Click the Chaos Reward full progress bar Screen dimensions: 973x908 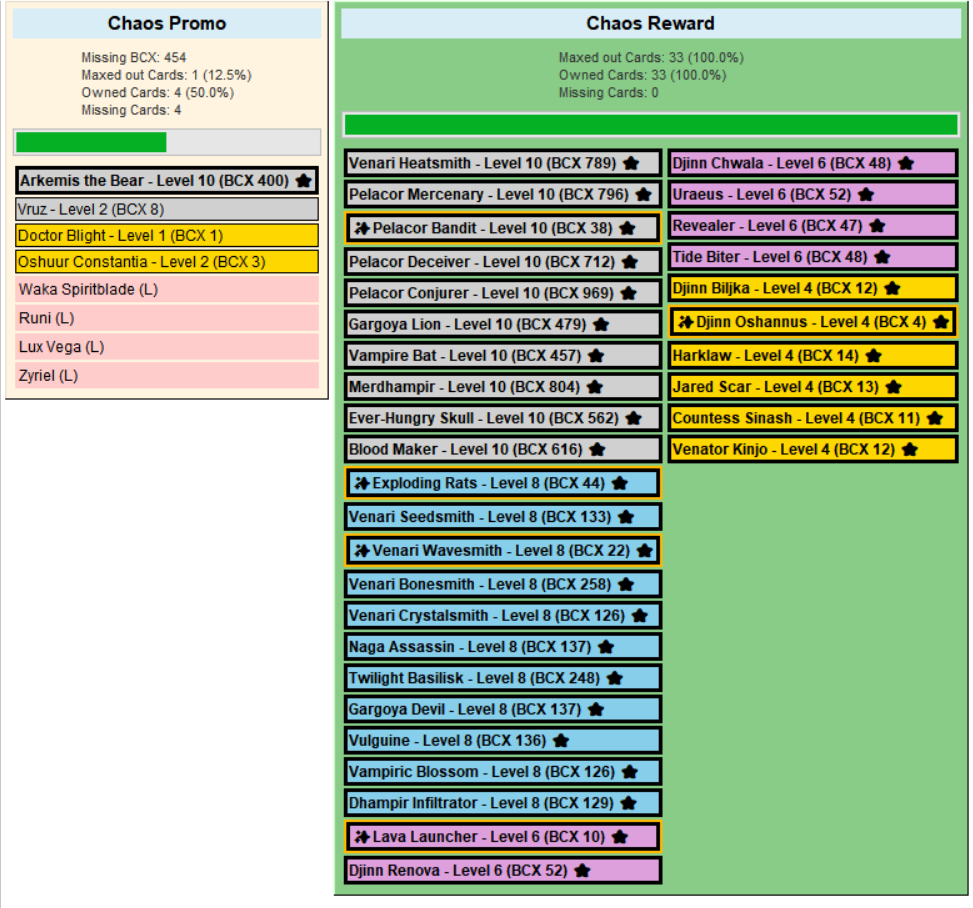point(651,125)
